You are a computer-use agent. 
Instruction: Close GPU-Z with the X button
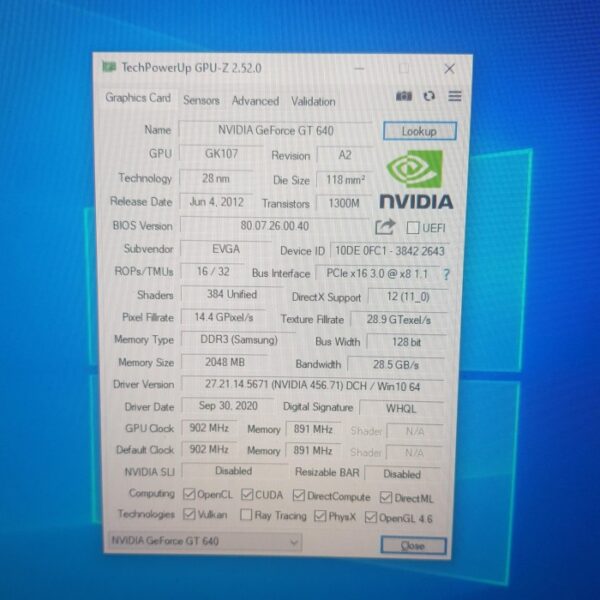tap(449, 69)
